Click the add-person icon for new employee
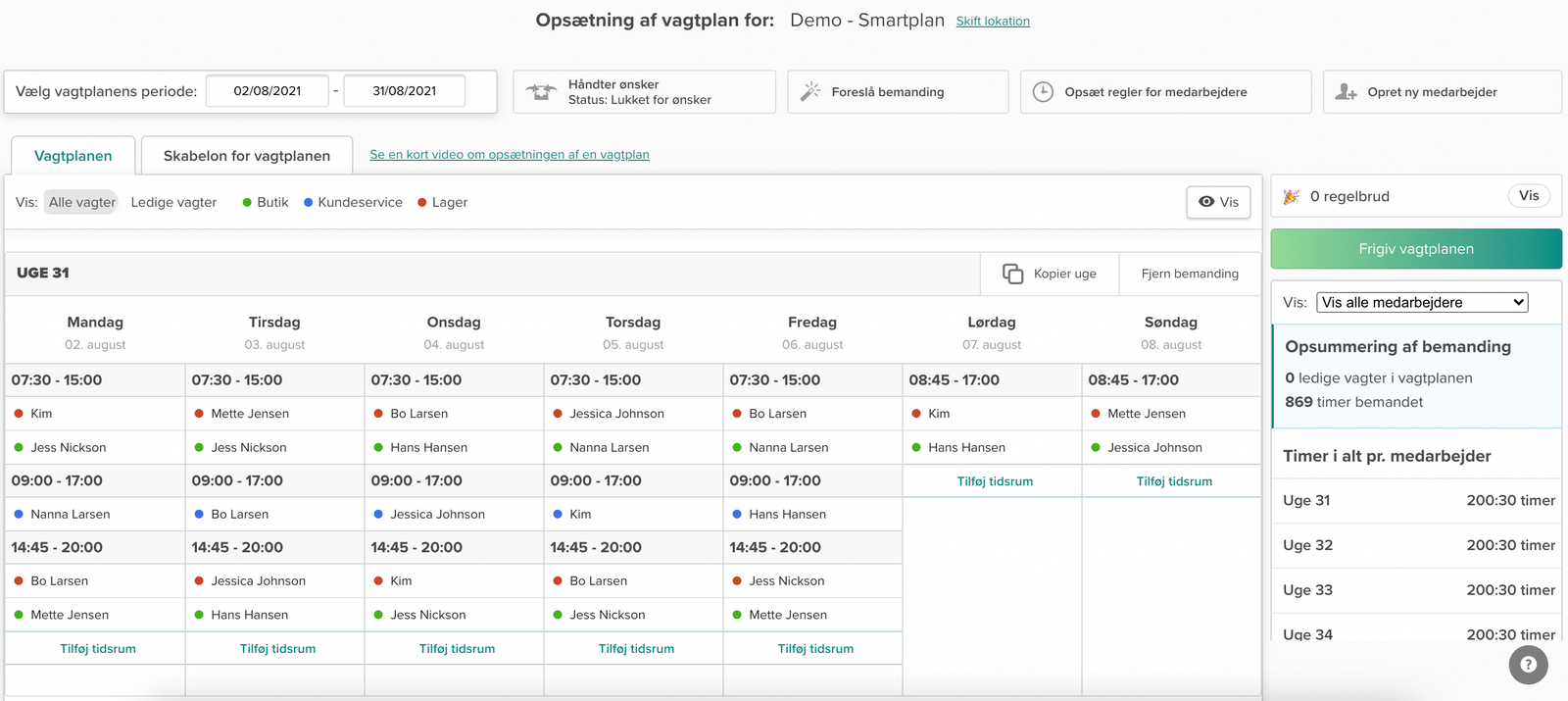The height and width of the screenshot is (701, 1568). (1346, 92)
